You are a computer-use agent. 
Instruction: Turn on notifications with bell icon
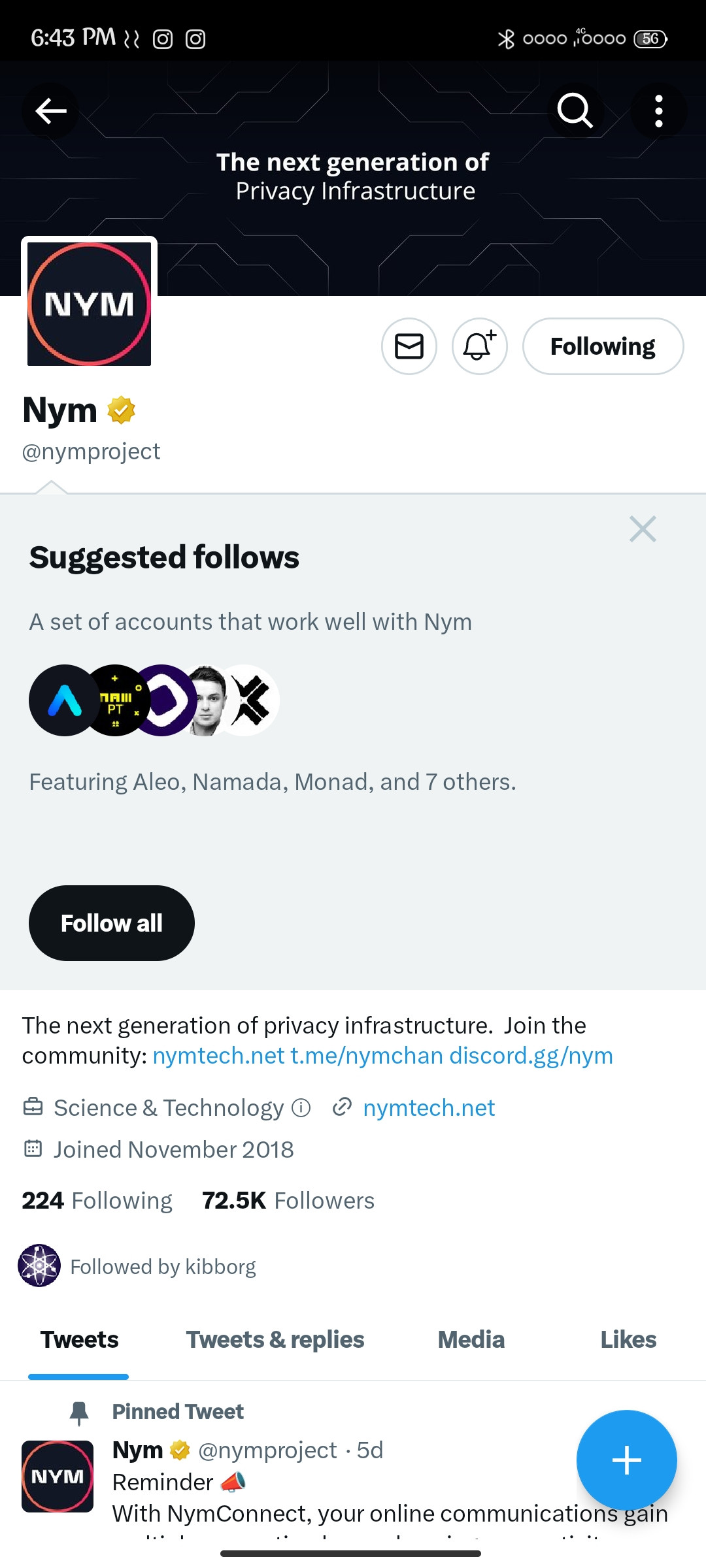coord(480,346)
